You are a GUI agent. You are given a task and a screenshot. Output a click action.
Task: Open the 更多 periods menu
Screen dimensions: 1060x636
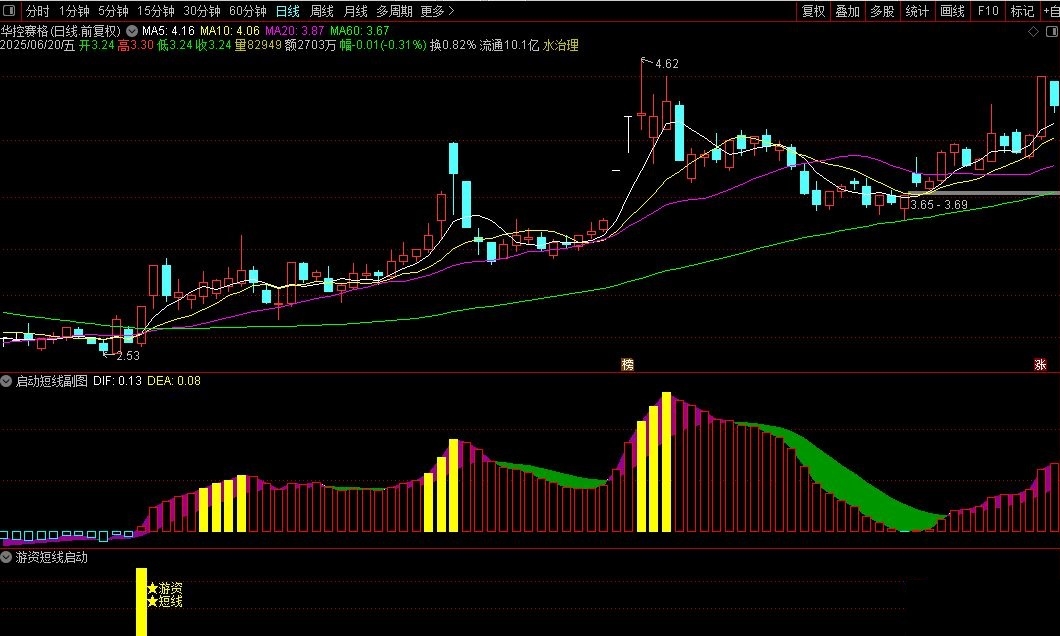coord(437,11)
